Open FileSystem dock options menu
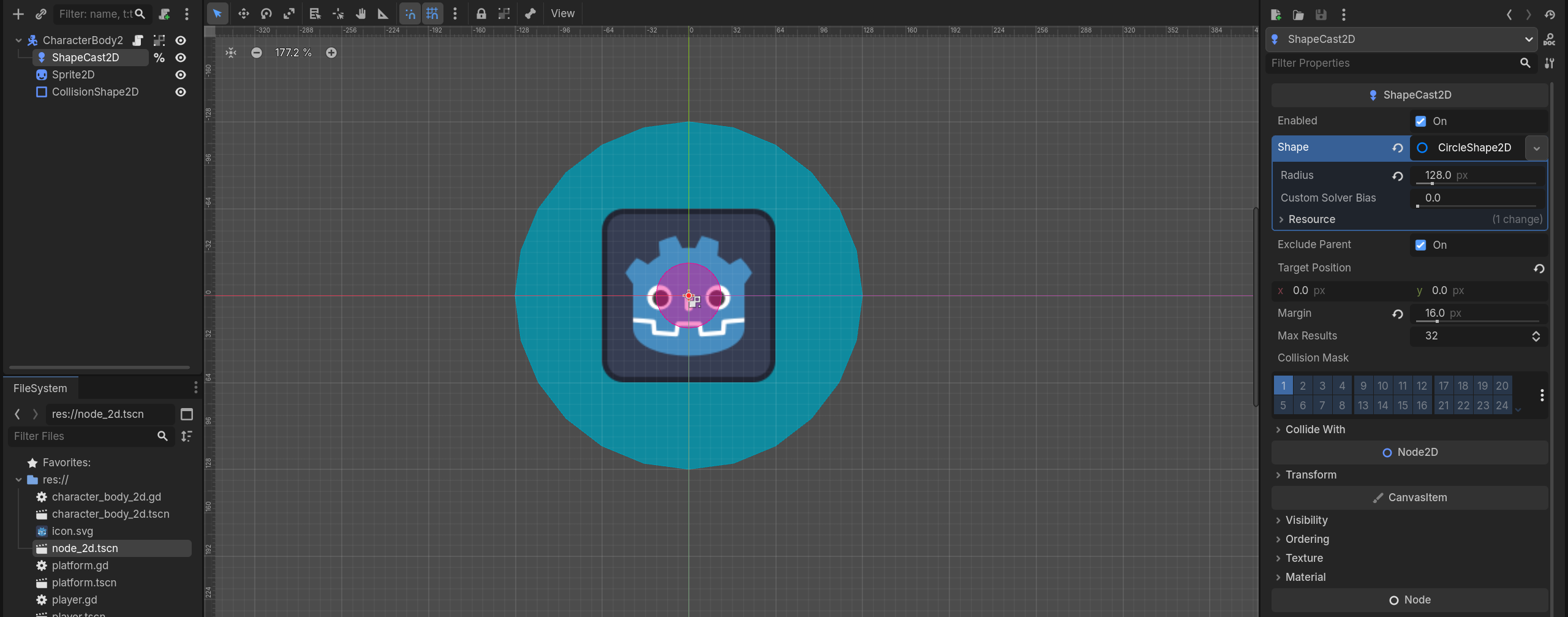The width and height of the screenshot is (1568, 617). pyautogui.click(x=195, y=387)
